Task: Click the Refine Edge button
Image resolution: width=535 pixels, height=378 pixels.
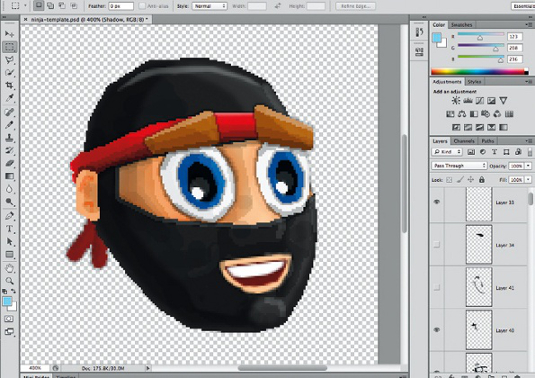Action: click(355, 6)
